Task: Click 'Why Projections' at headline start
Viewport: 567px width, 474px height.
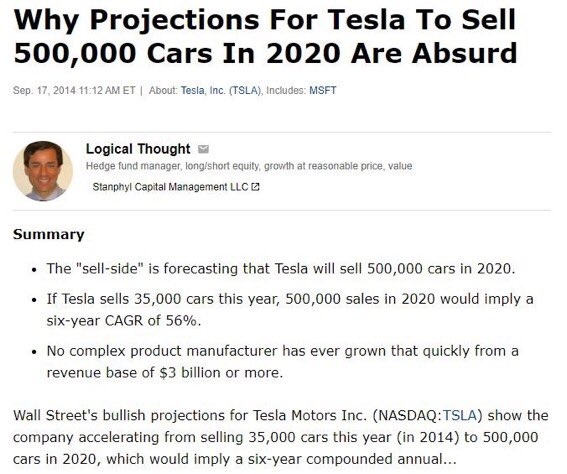Action: [136, 20]
